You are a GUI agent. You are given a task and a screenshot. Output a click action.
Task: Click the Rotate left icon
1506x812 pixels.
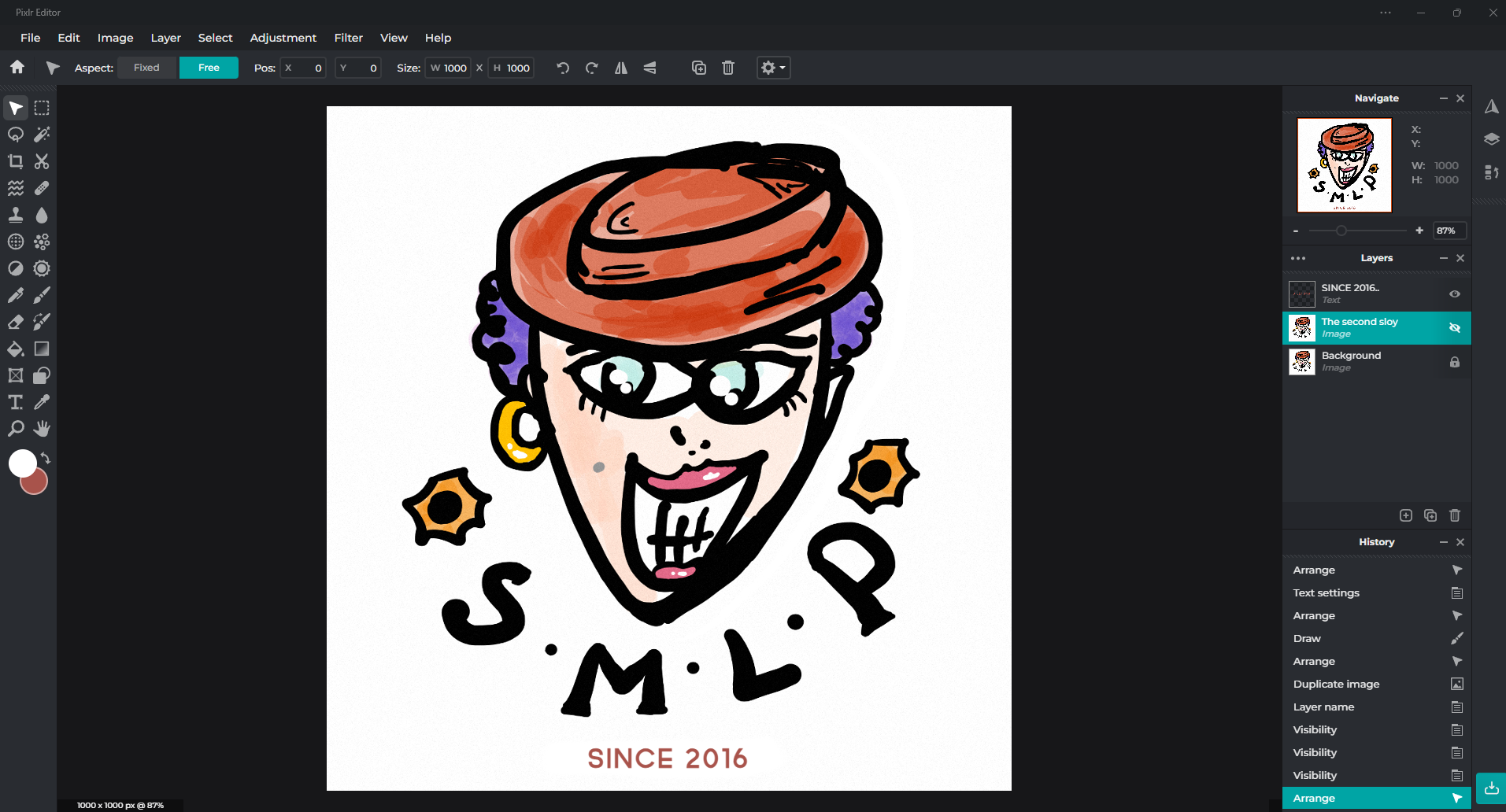point(563,68)
